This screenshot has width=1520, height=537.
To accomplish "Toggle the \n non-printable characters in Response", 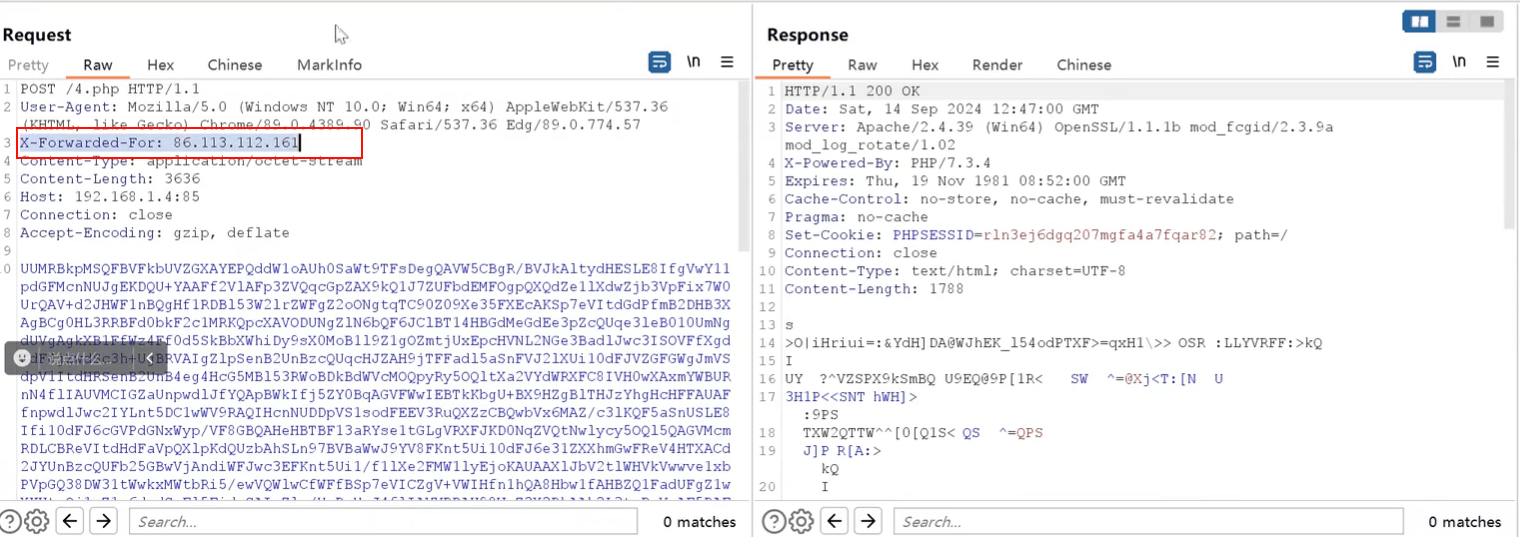I will (x=1459, y=62).
